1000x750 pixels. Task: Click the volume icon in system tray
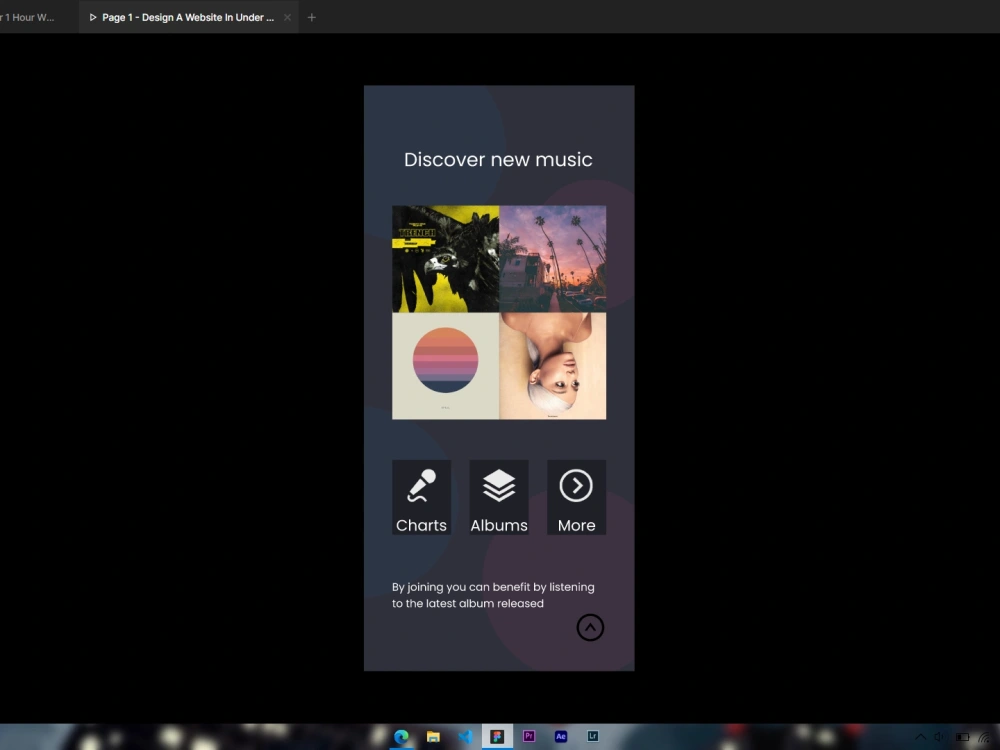coord(939,737)
